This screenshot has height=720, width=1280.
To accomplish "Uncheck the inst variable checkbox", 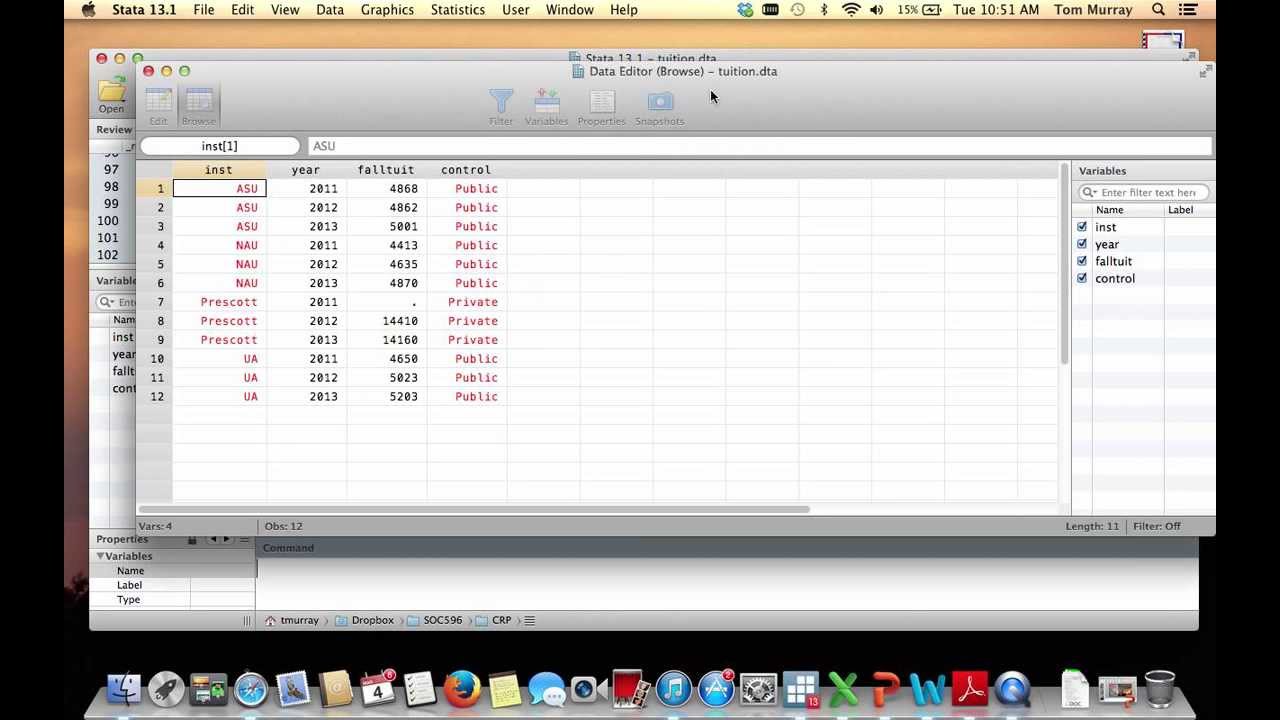I will [1082, 227].
